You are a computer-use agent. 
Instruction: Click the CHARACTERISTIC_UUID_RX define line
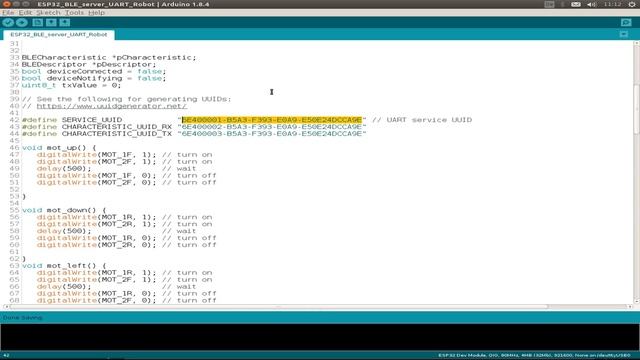click(194, 127)
